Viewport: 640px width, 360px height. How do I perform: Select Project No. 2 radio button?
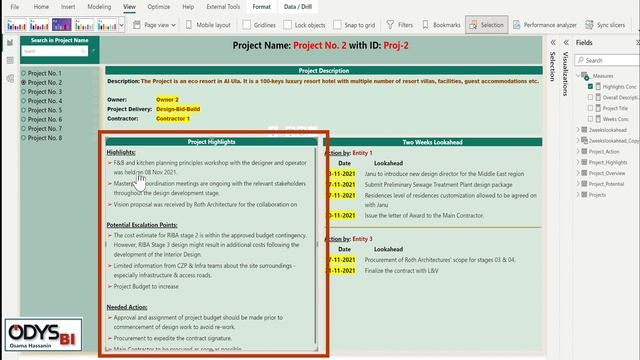(23, 82)
